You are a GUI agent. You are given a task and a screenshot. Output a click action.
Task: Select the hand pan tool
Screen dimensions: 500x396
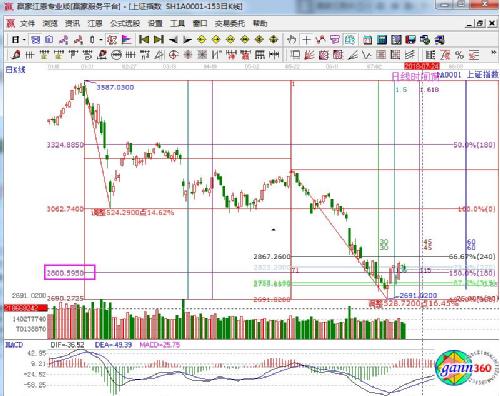(291, 40)
